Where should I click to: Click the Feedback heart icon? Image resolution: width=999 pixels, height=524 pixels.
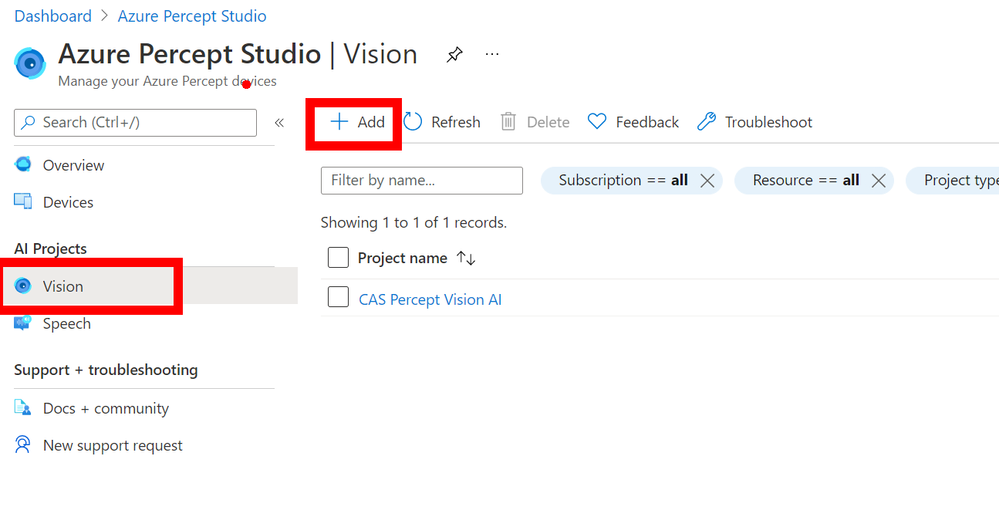point(597,122)
